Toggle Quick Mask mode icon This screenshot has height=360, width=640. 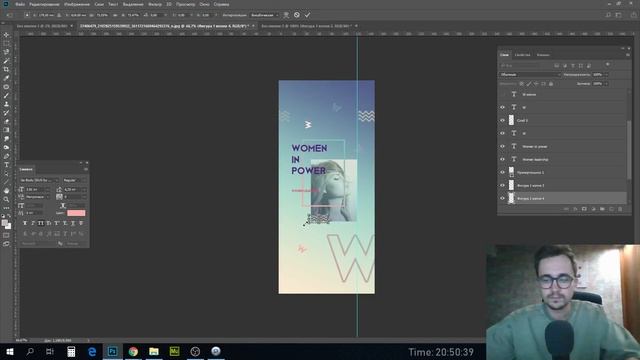(x=6, y=235)
